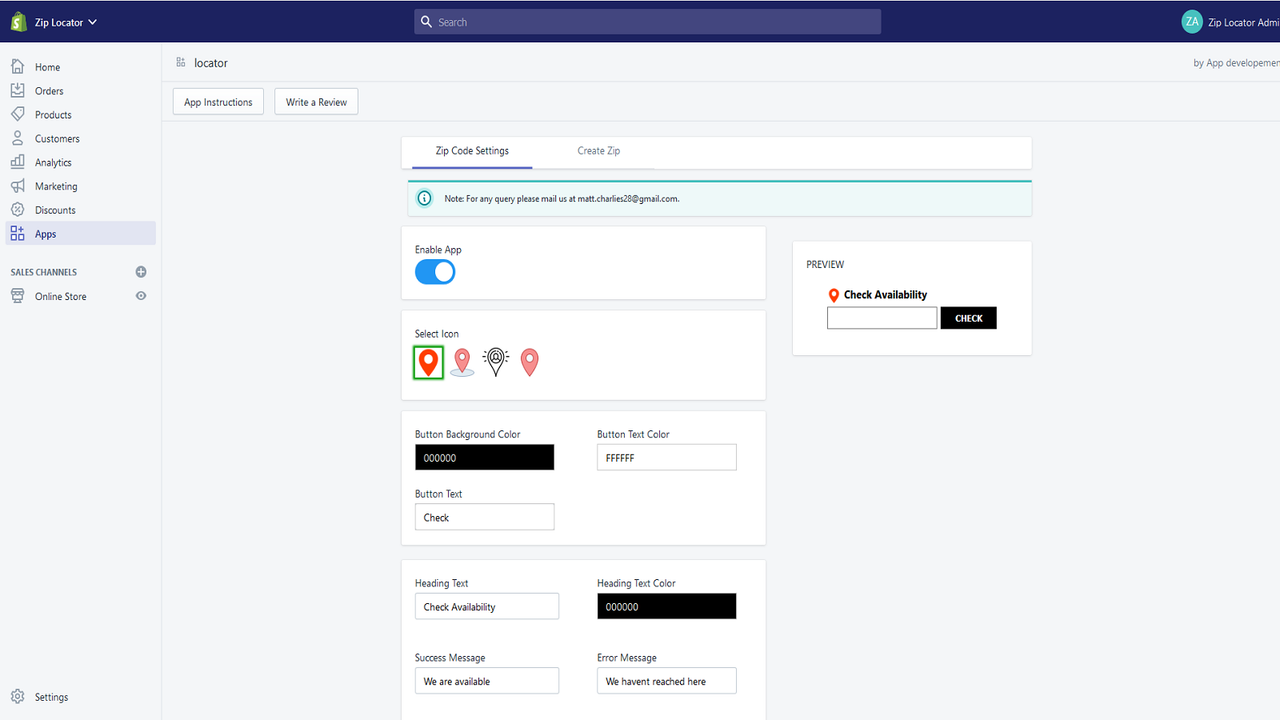Viewport: 1280px width, 720px height.
Task: Pick the pink map pin icon
Action: click(529, 362)
